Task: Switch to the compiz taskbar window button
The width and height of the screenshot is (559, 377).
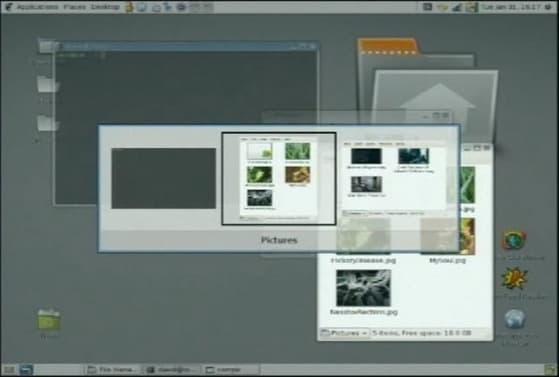Action: [x=232, y=370]
